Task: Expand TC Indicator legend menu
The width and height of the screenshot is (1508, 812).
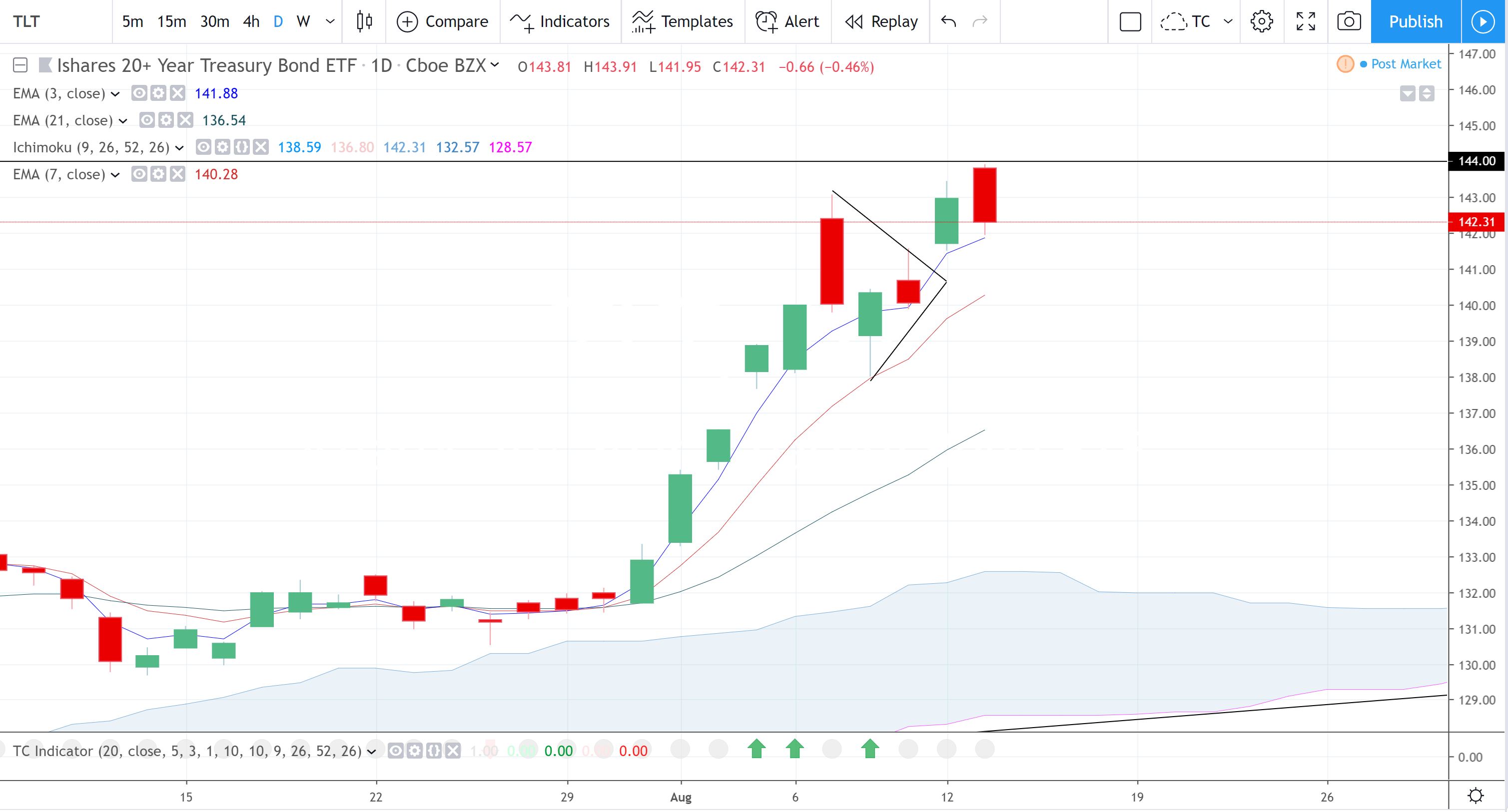Action: [x=372, y=751]
